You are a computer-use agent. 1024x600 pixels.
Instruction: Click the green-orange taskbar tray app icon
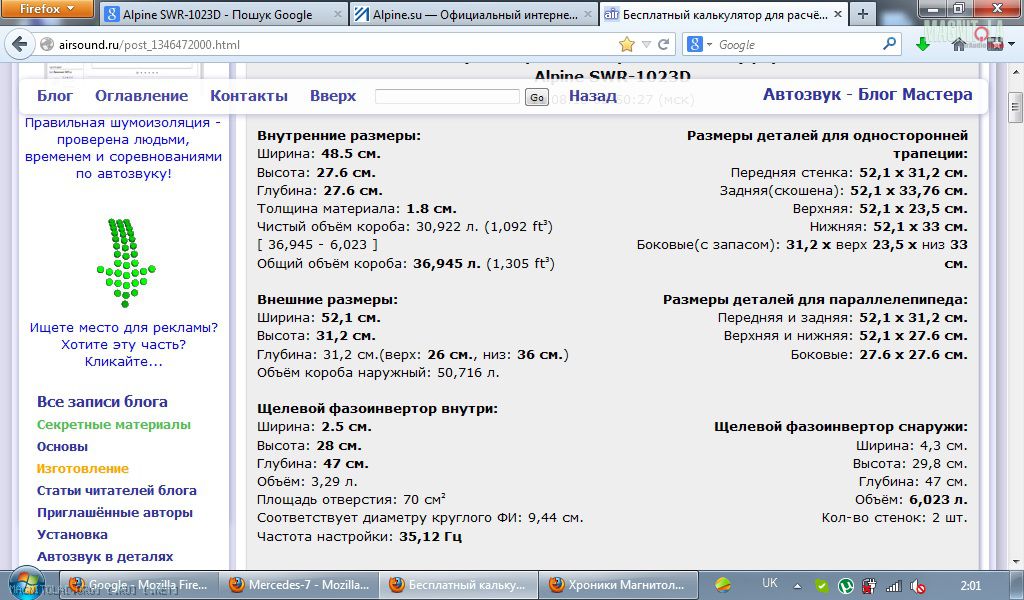pyautogui.click(x=723, y=585)
